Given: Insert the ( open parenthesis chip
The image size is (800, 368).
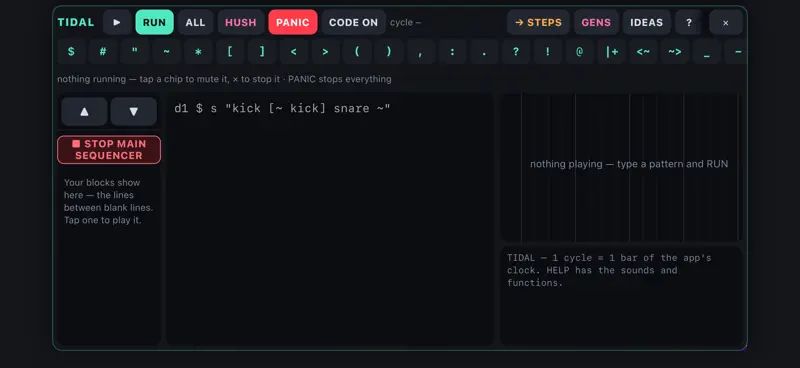Looking at the screenshot, I should [357, 52].
